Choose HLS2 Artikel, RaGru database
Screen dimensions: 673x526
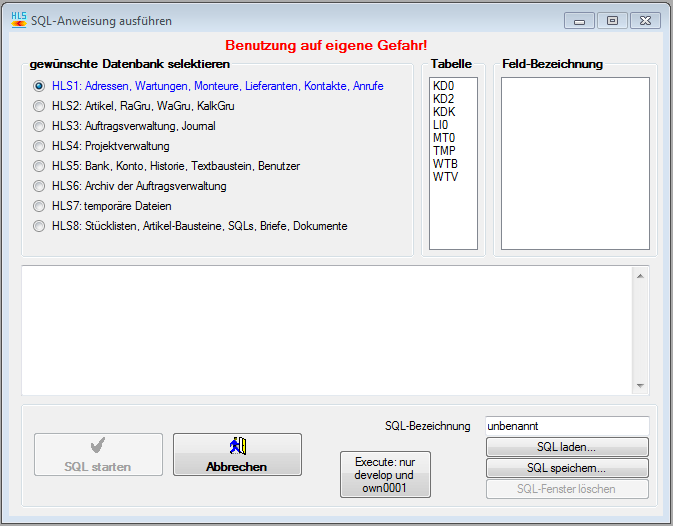coord(39,106)
